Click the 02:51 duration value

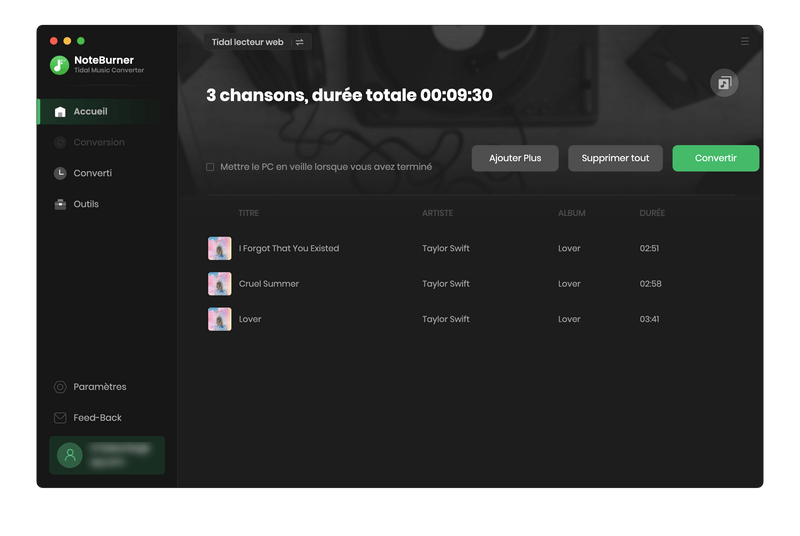pos(649,248)
